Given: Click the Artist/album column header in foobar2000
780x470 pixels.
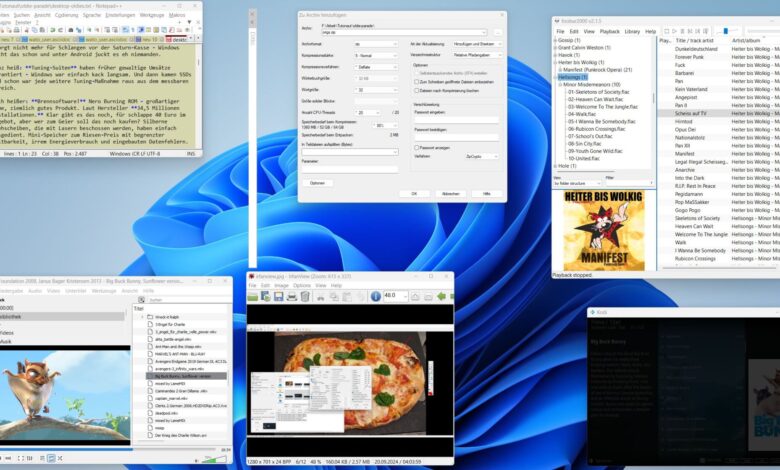Looking at the screenshot, I should click(746, 41).
